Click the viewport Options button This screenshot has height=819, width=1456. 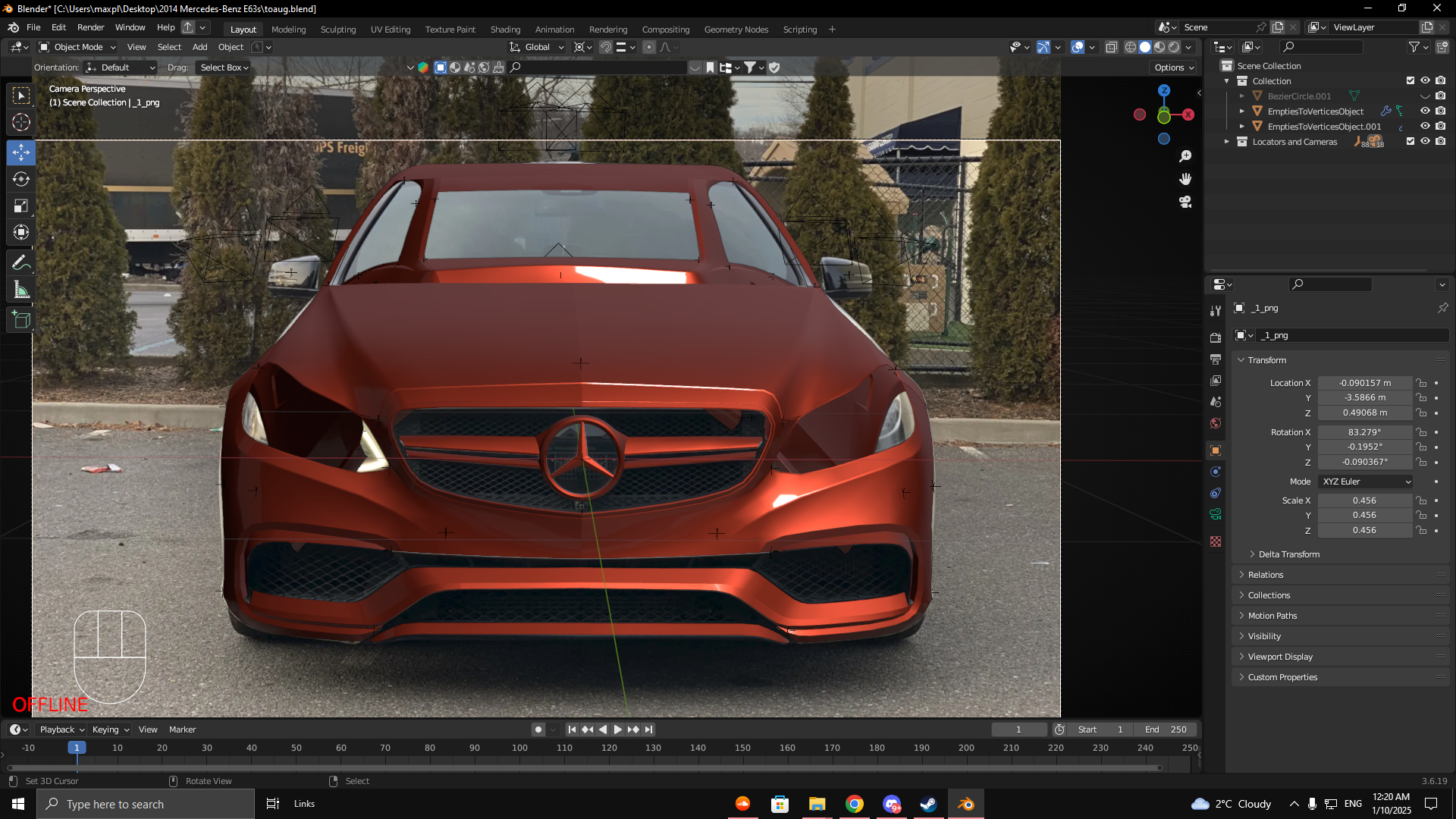click(x=1173, y=67)
